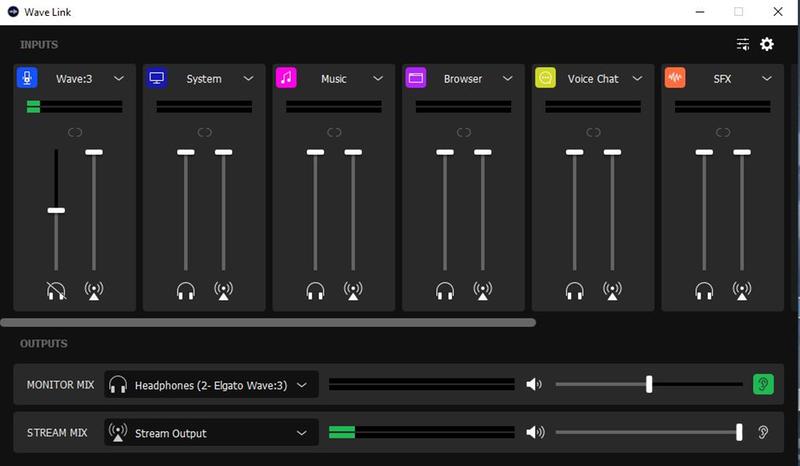Click the purple Browser channel icon
Viewport: 800px width, 466px height.
[416, 78]
